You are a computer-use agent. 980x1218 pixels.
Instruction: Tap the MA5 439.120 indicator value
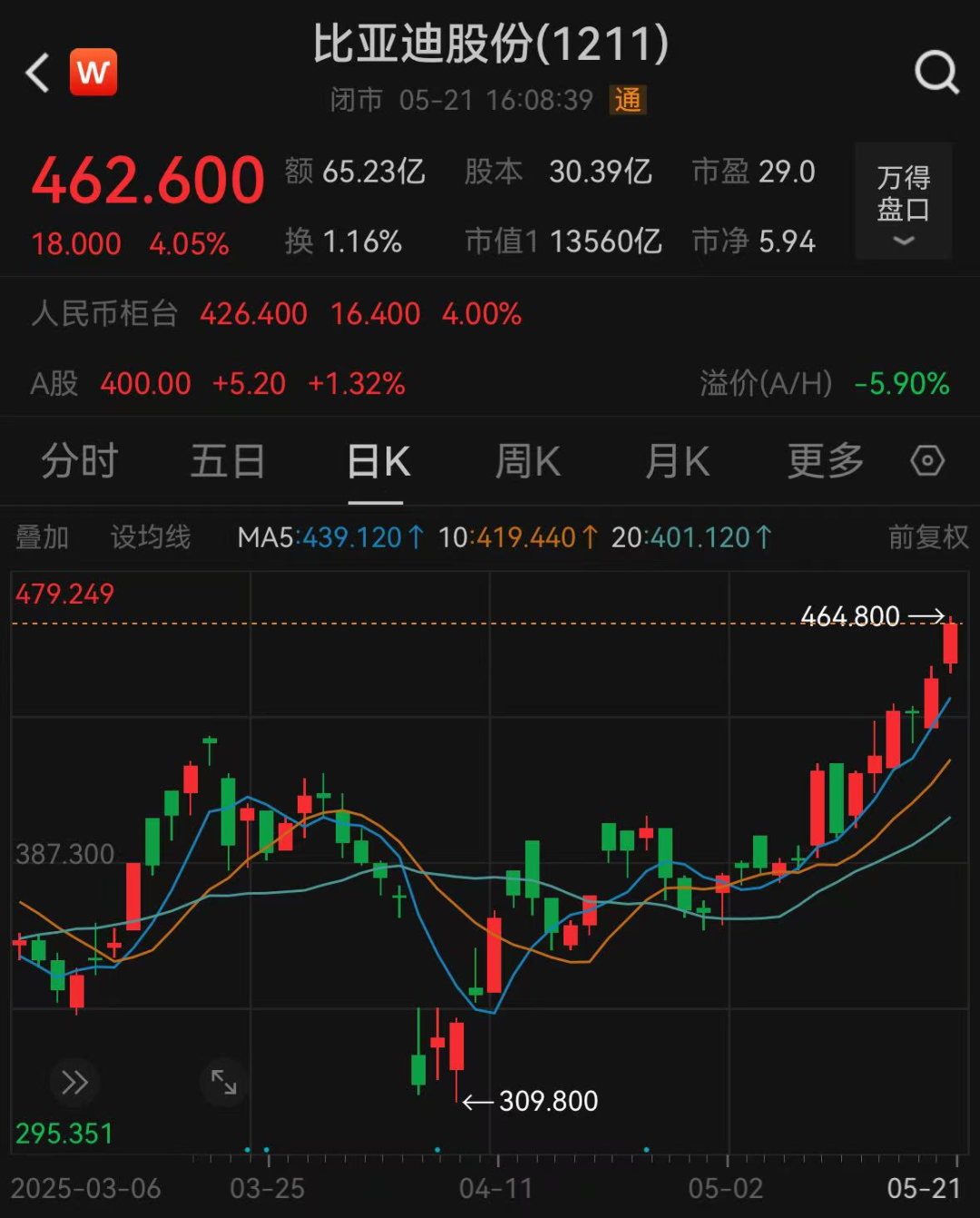pyautogui.click(x=330, y=537)
